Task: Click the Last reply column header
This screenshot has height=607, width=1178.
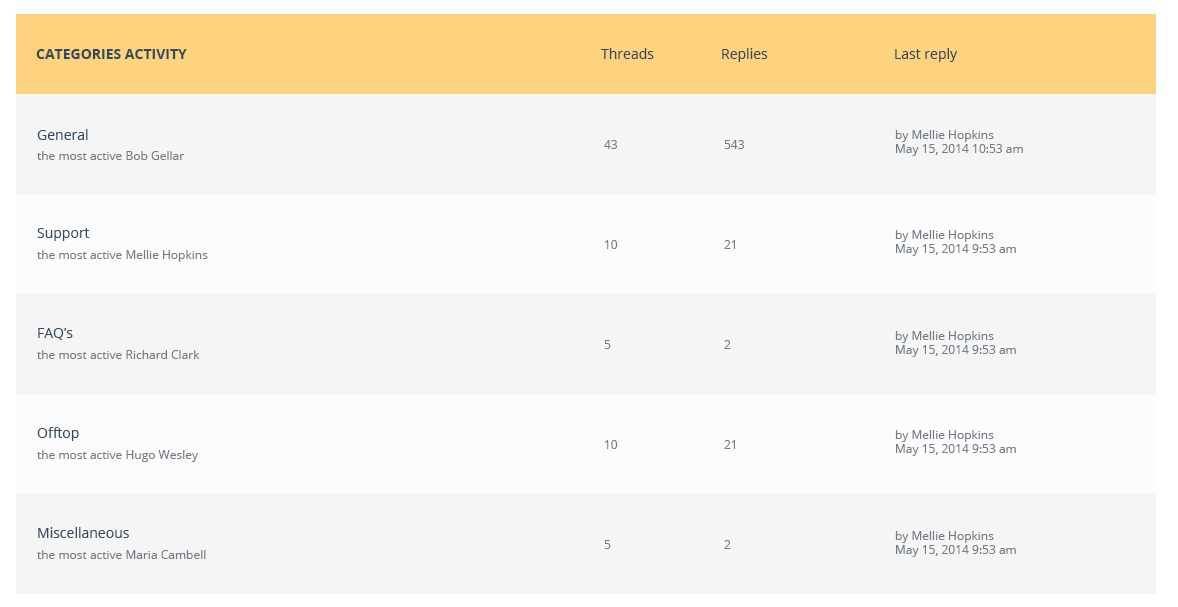Action: click(x=926, y=55)
